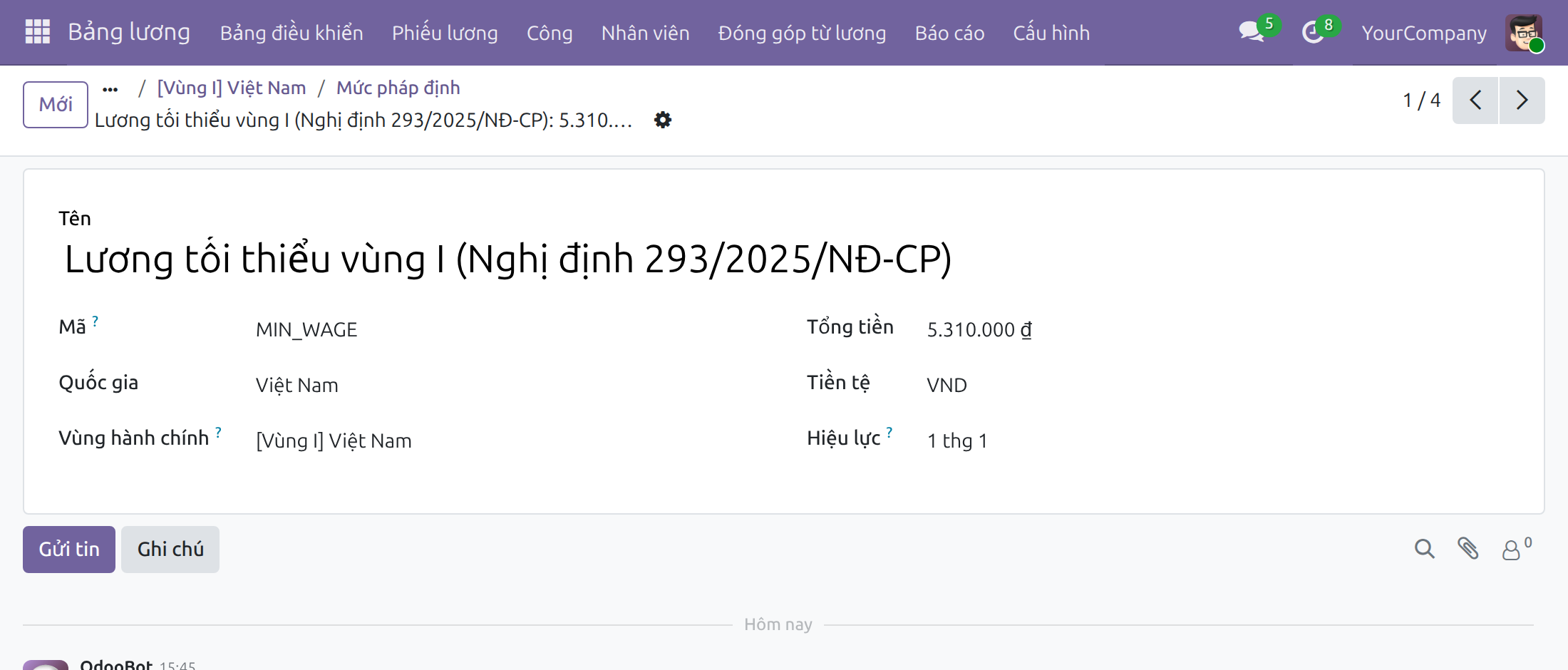Show help tooltip next to Vùng hành chính
Viewport: 1568px width, 670px height.
pos(218,433)
